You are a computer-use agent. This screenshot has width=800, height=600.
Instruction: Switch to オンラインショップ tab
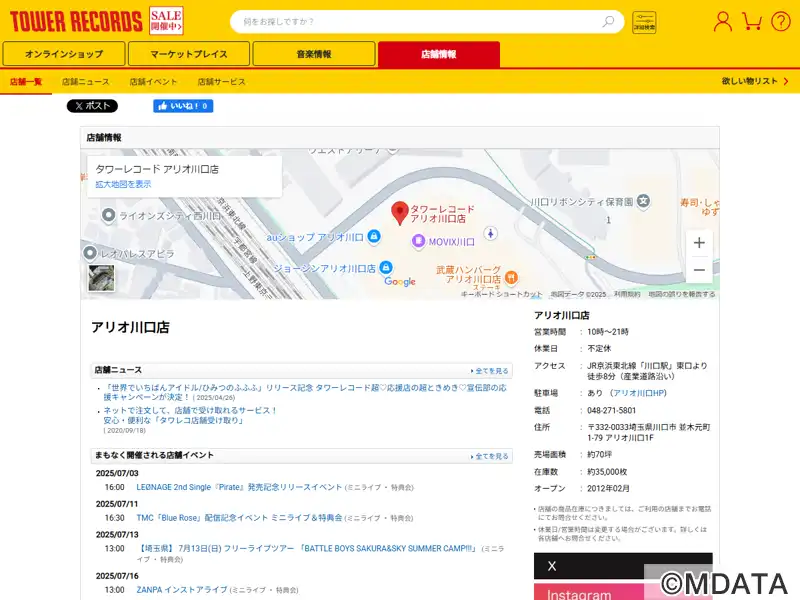64,54
